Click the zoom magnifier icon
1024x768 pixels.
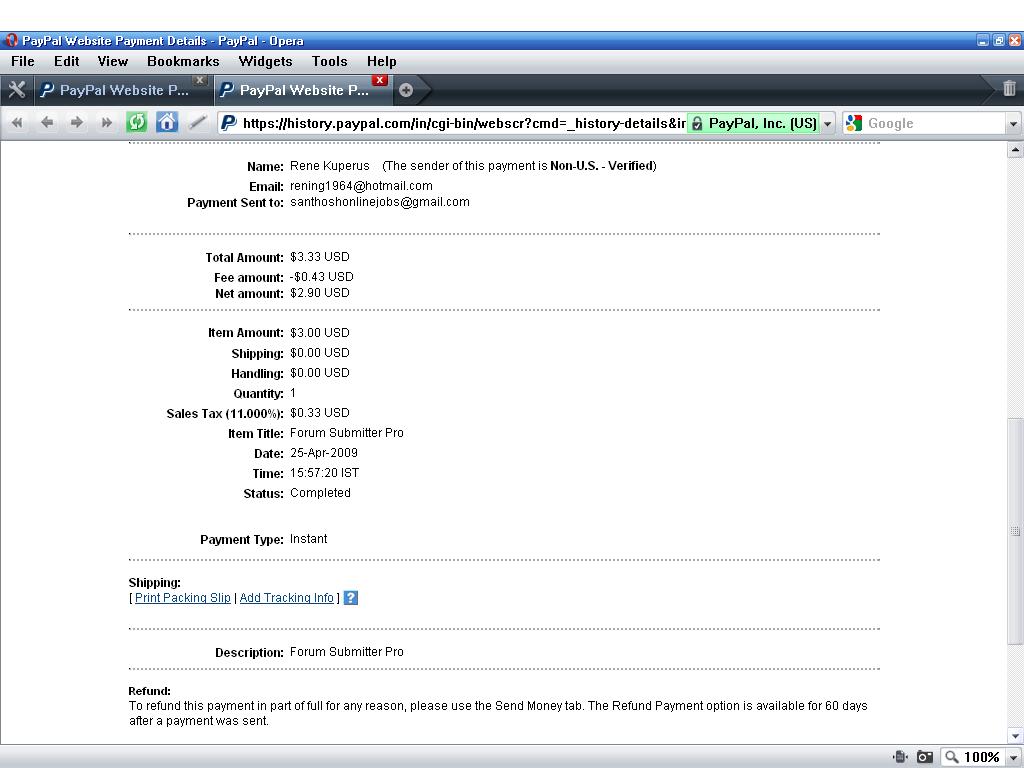952,757
